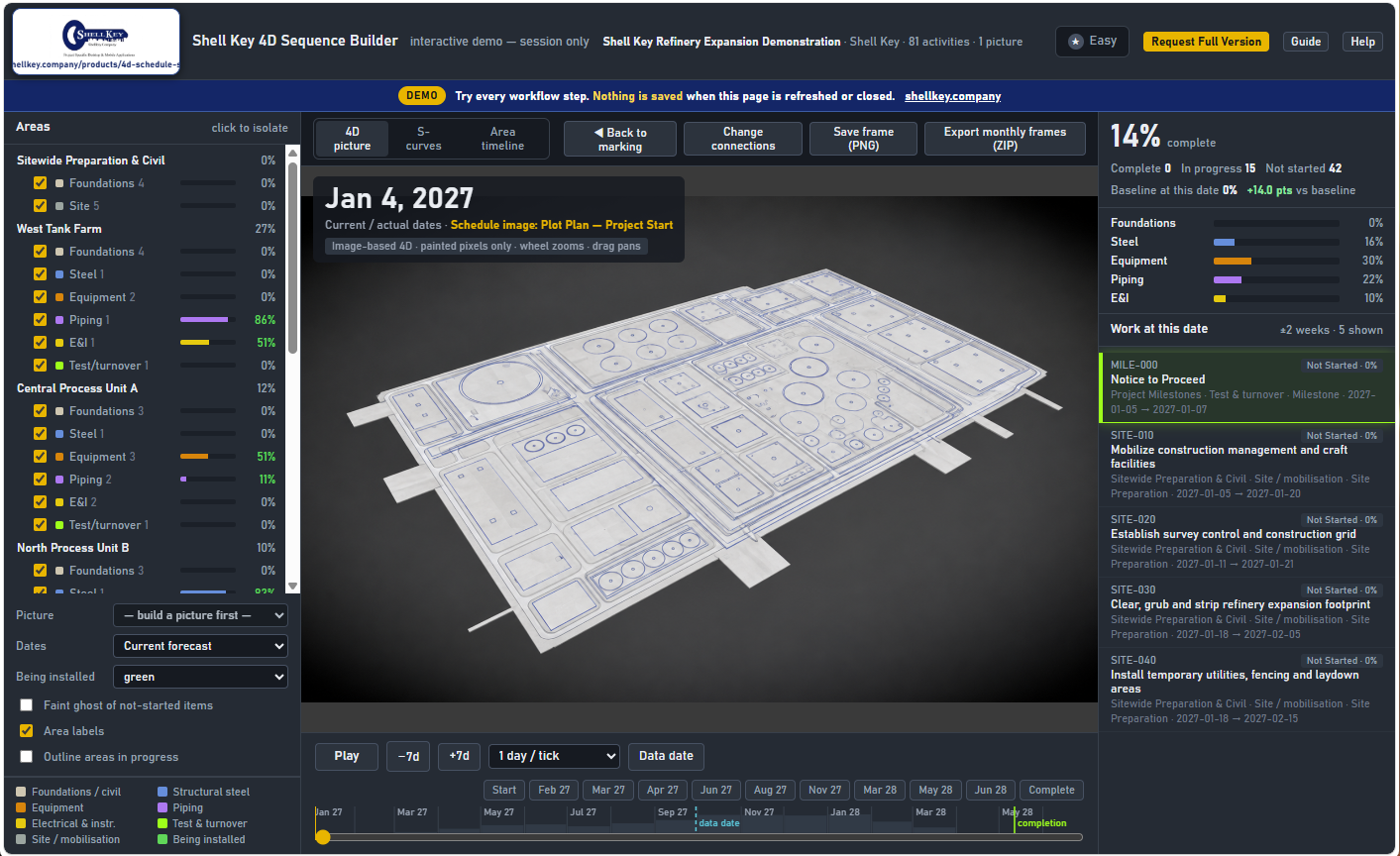Viewport: 1400px width, 856px height.
Task: Click the timeline slider's yellow handle
Action: pos(322,837)
